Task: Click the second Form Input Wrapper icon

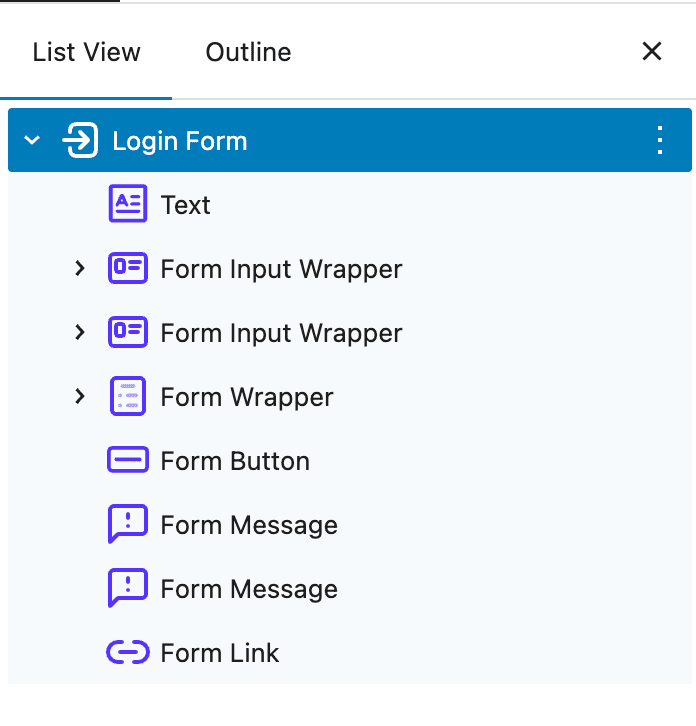Action: pyautogui.click(x=127, y=333)
